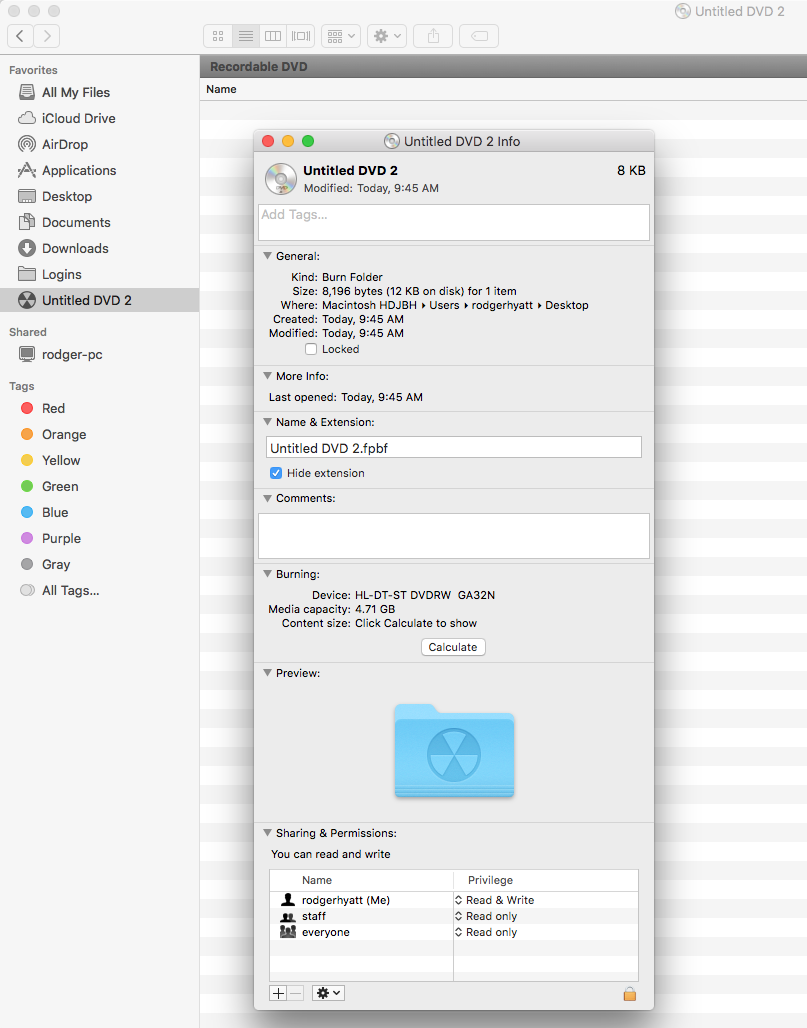Click the DVD icon in Info header
807x1028 pixels.
pos(281,179)
